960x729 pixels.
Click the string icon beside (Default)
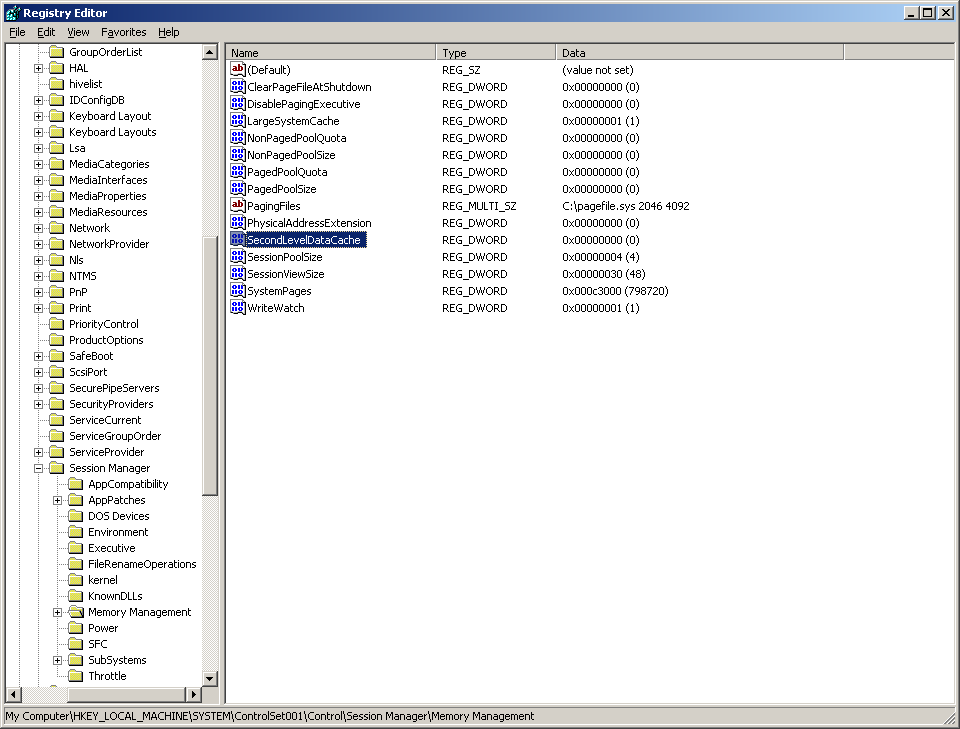pos(238,69)
